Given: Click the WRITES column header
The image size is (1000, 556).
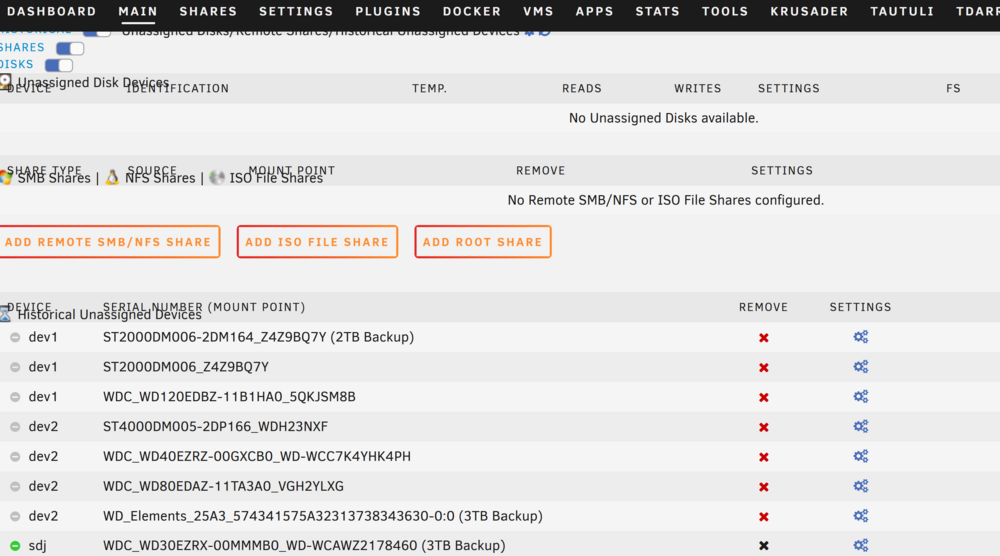Looking at the screenshot, I should [x=698, y=89].
